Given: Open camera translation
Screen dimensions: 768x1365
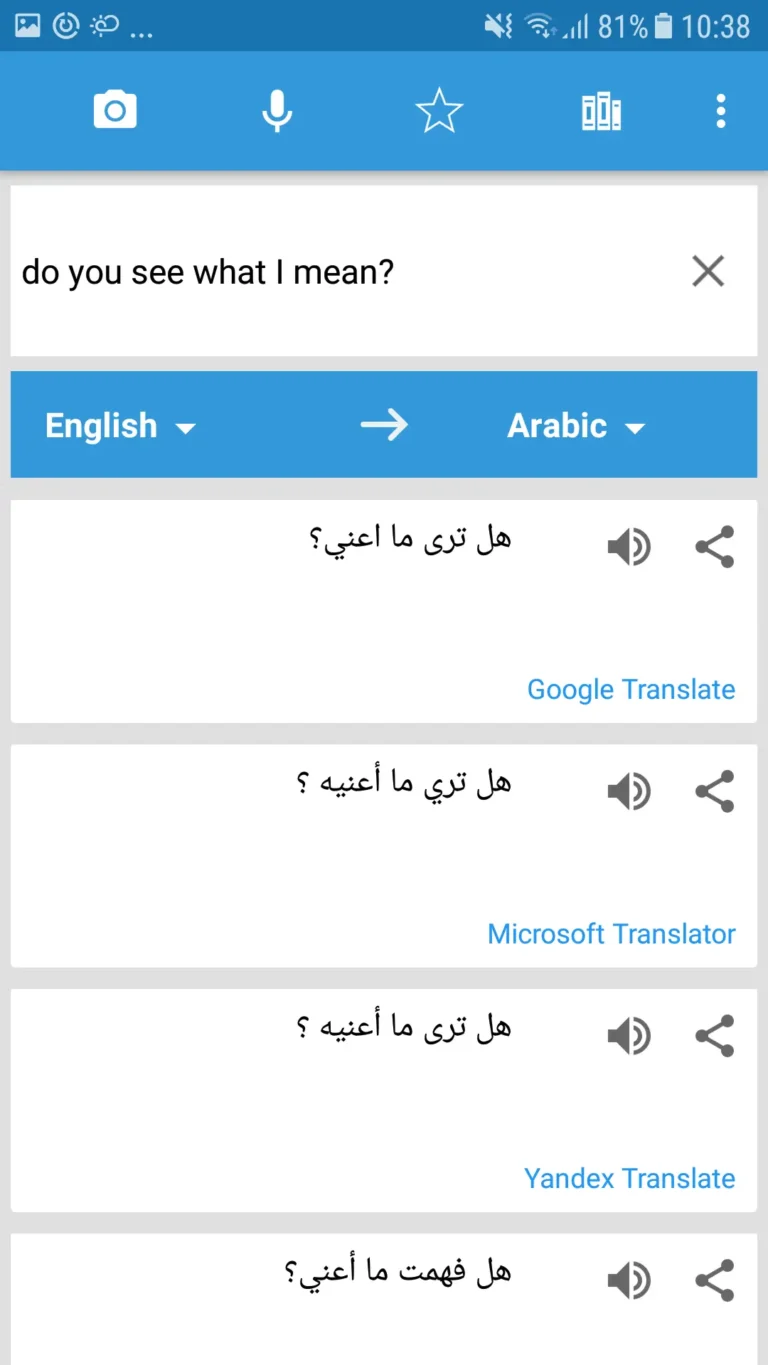Looking at the screenshot, I should coord(114,110).
